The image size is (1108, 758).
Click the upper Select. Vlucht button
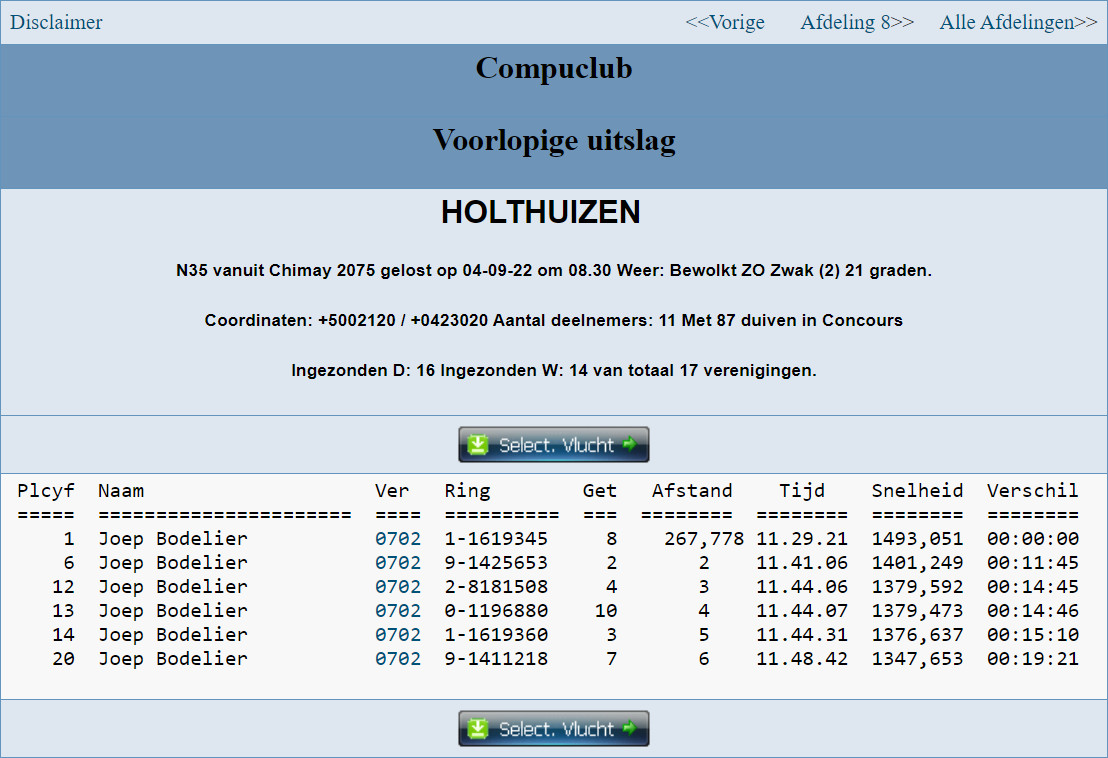554,444
